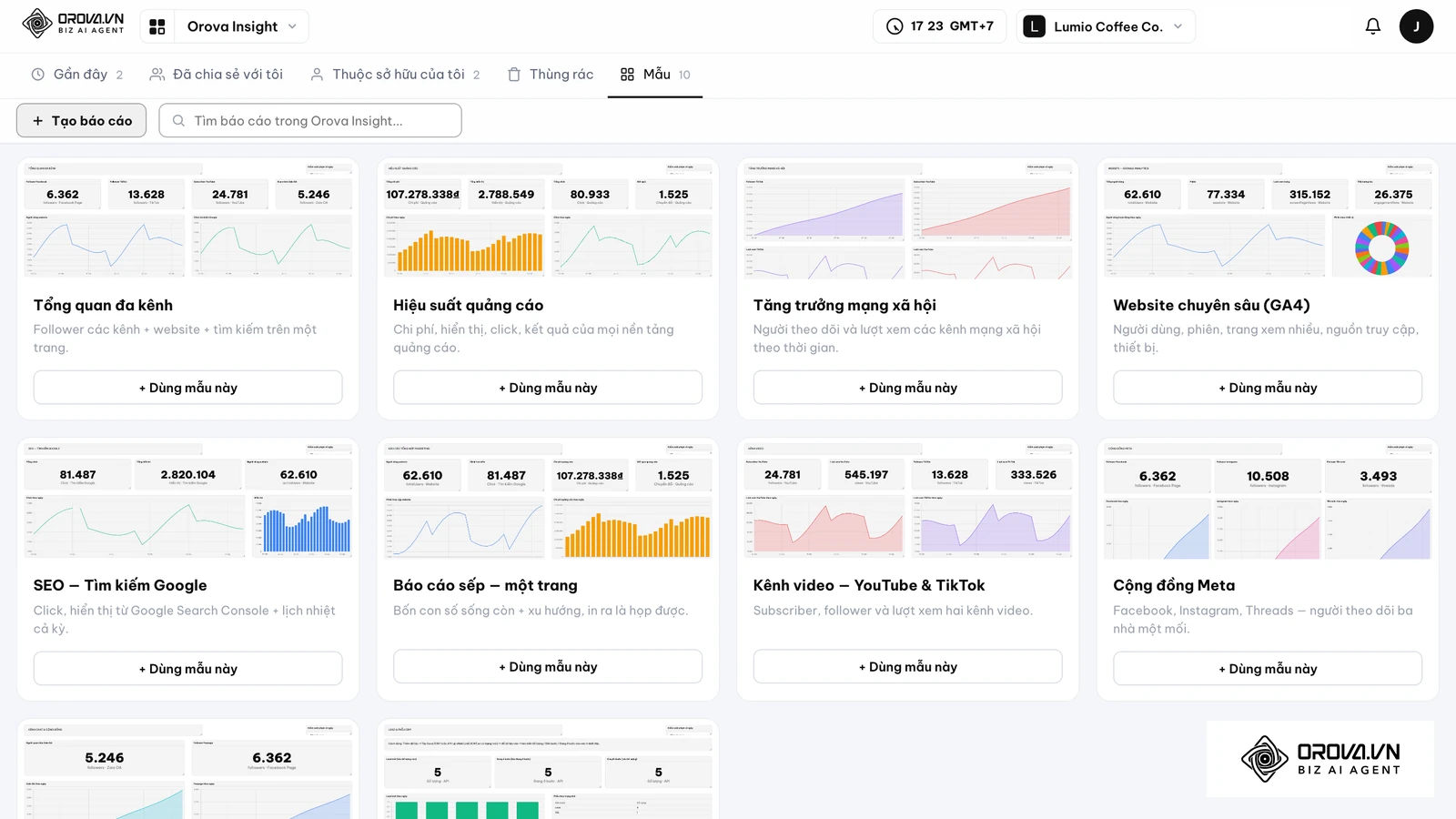Image resolution: width=1456 pixels, height=819 pixels.
Task: Open the Tăng trưởng mạng xã hội preview thumbnail
Action: [908, 219]
